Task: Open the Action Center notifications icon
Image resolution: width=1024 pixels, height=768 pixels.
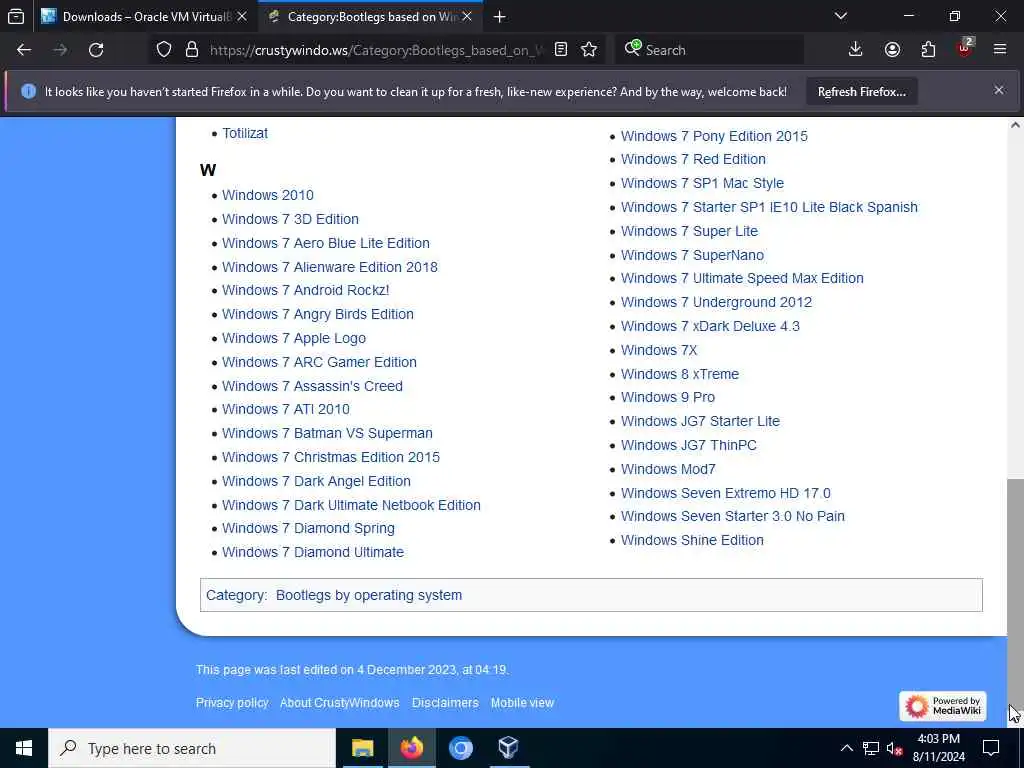Action: coord(991,748)
